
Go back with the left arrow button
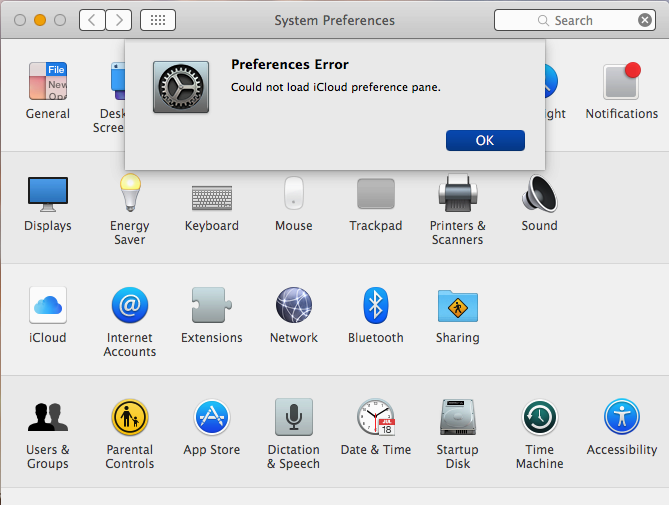(92, 20)
